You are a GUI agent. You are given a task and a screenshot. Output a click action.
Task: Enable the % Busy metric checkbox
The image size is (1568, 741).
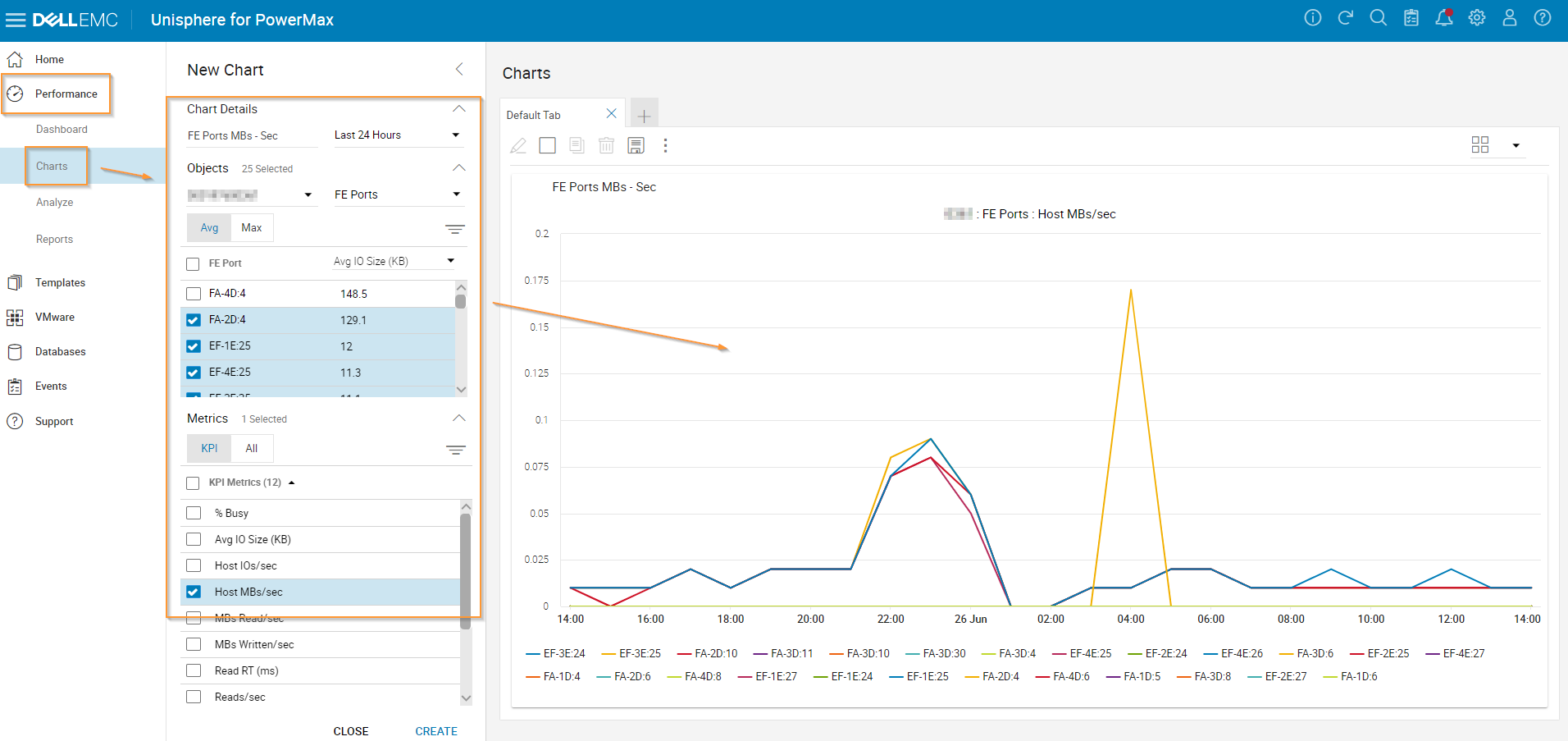(194, 512)
